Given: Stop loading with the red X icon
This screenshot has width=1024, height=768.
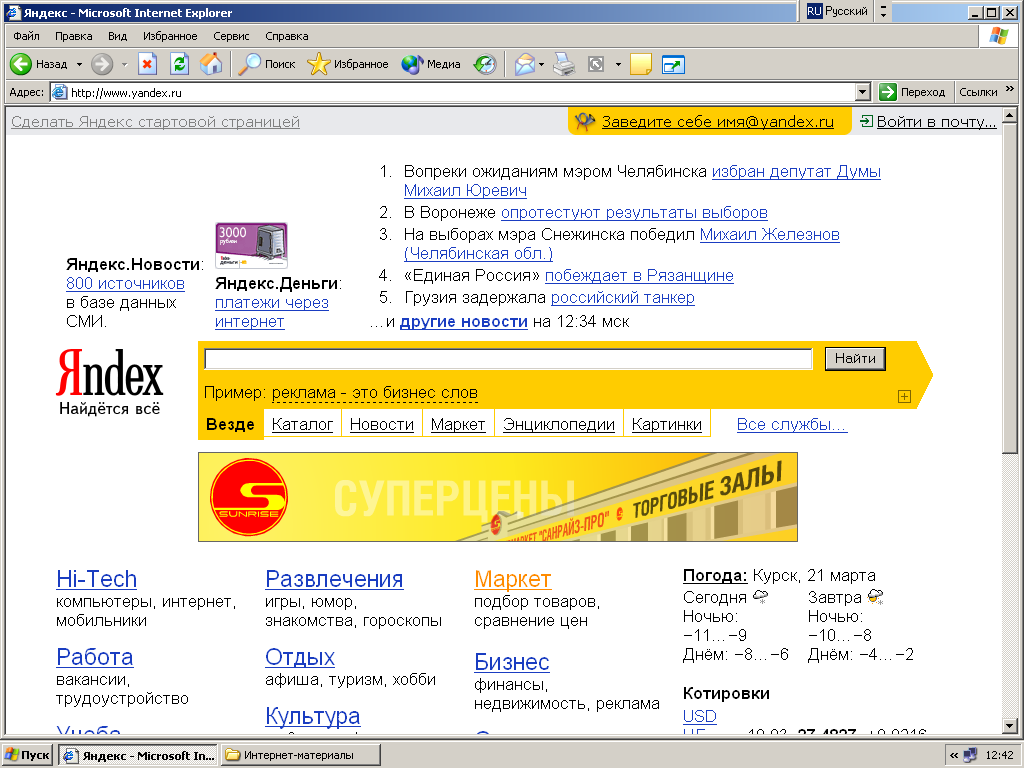Looking at the screenshot, I should pyautogui.click(x=148, y=64).
